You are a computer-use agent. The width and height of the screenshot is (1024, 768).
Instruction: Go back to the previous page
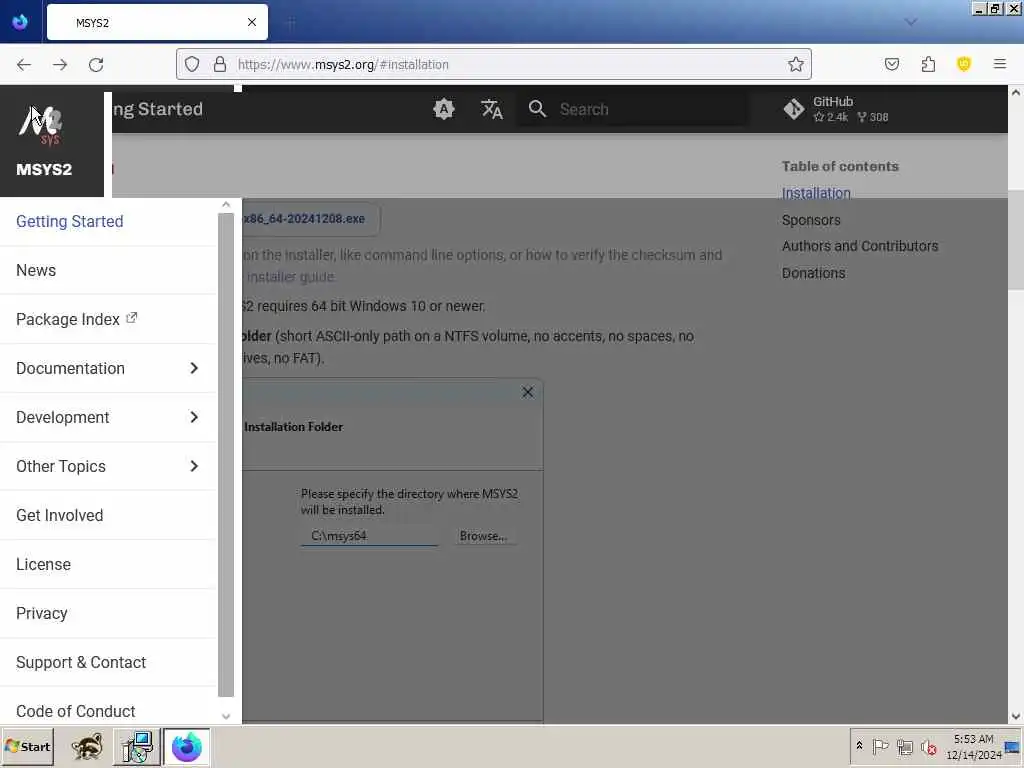point(24,65)
